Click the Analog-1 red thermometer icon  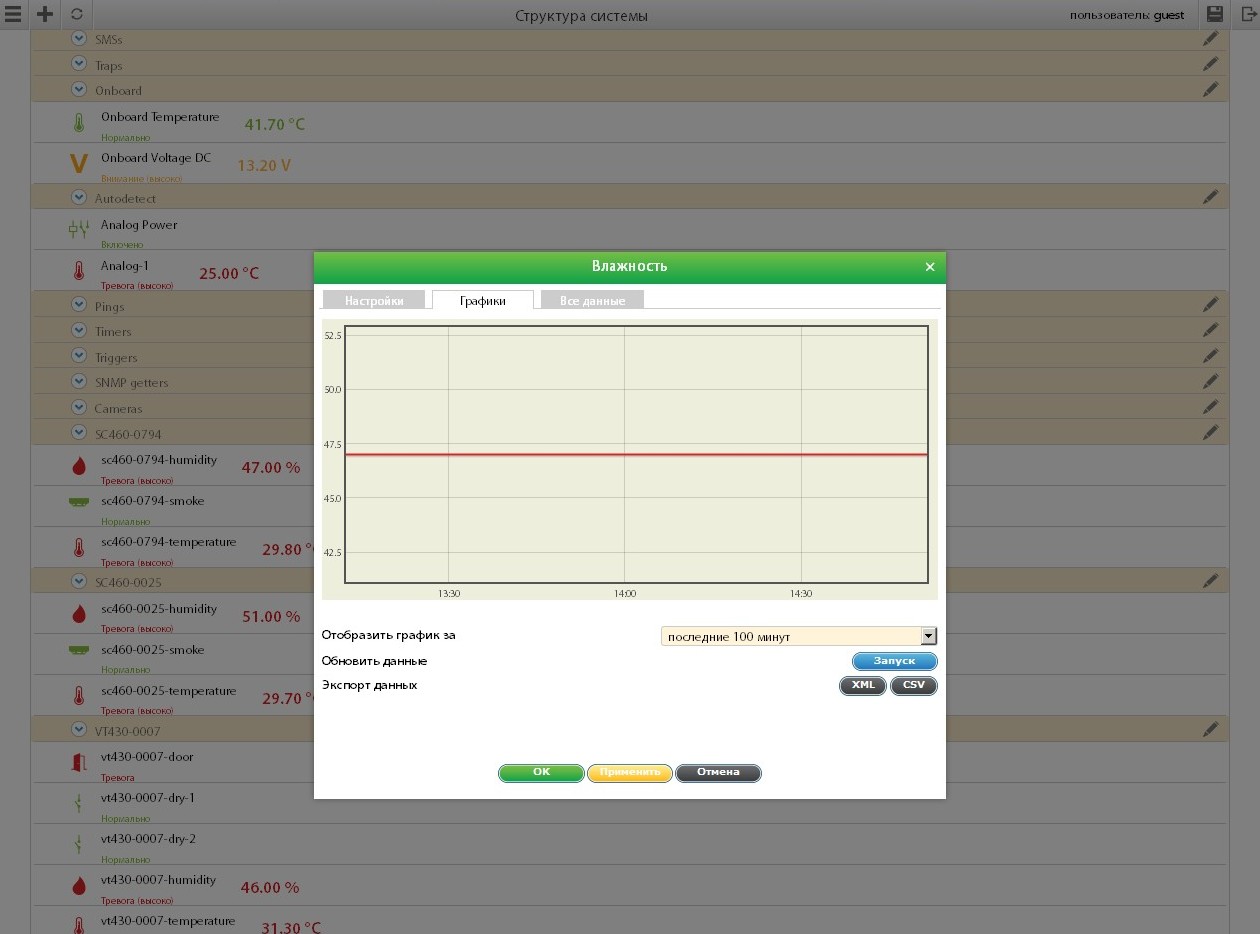[79, 271]
